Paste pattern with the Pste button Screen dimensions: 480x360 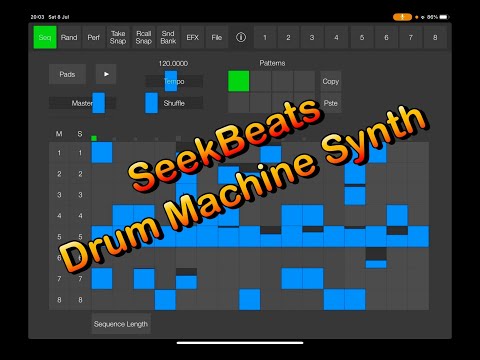click(331, 103)
